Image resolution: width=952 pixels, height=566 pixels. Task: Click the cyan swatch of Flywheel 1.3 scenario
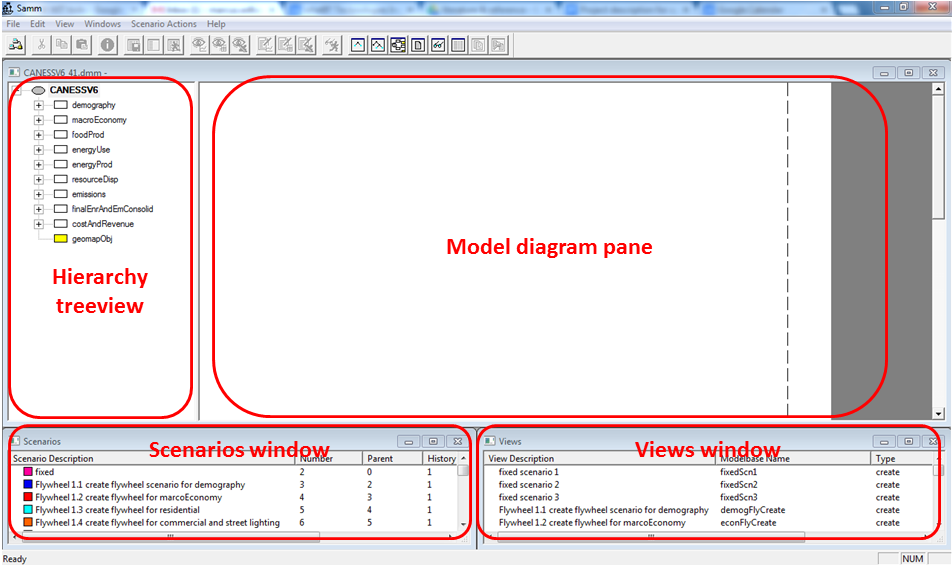pyautogui.click(x=27, y=510)
